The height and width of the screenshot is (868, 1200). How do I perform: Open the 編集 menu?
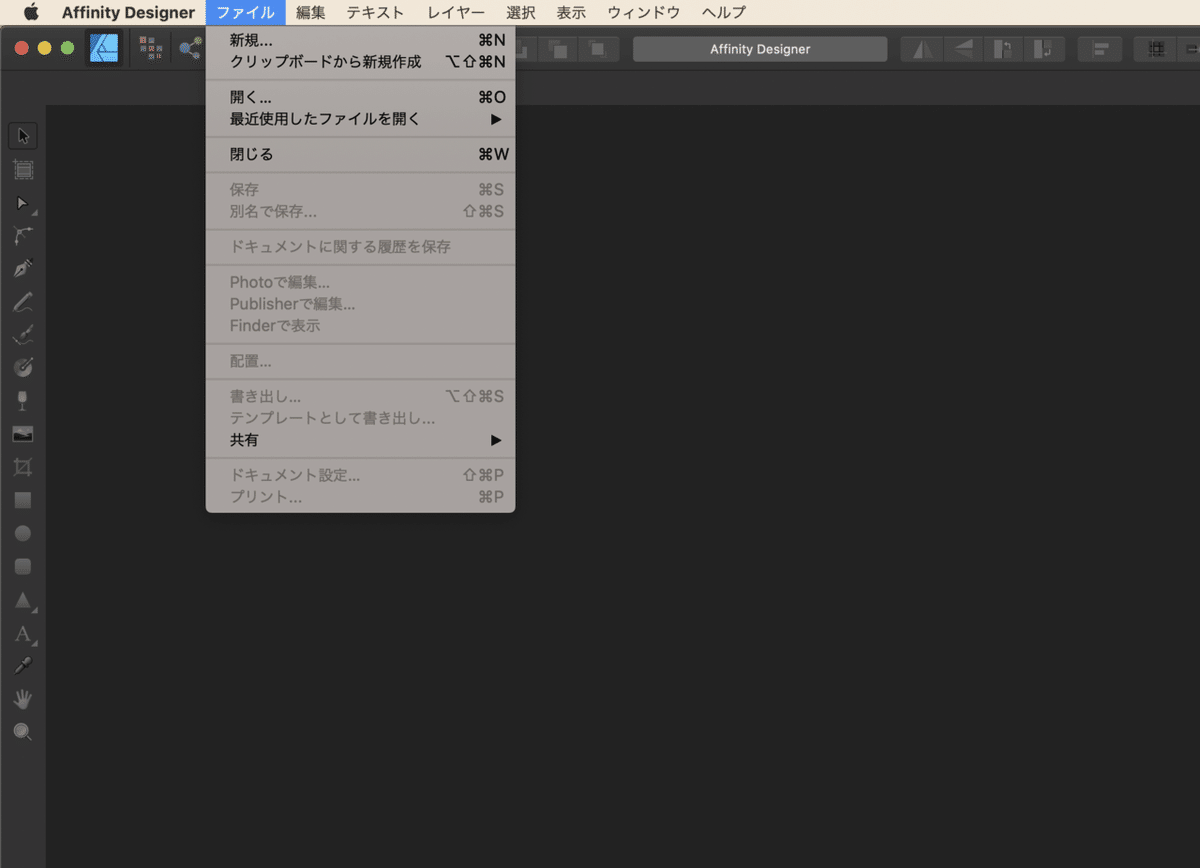coord(311,12)
